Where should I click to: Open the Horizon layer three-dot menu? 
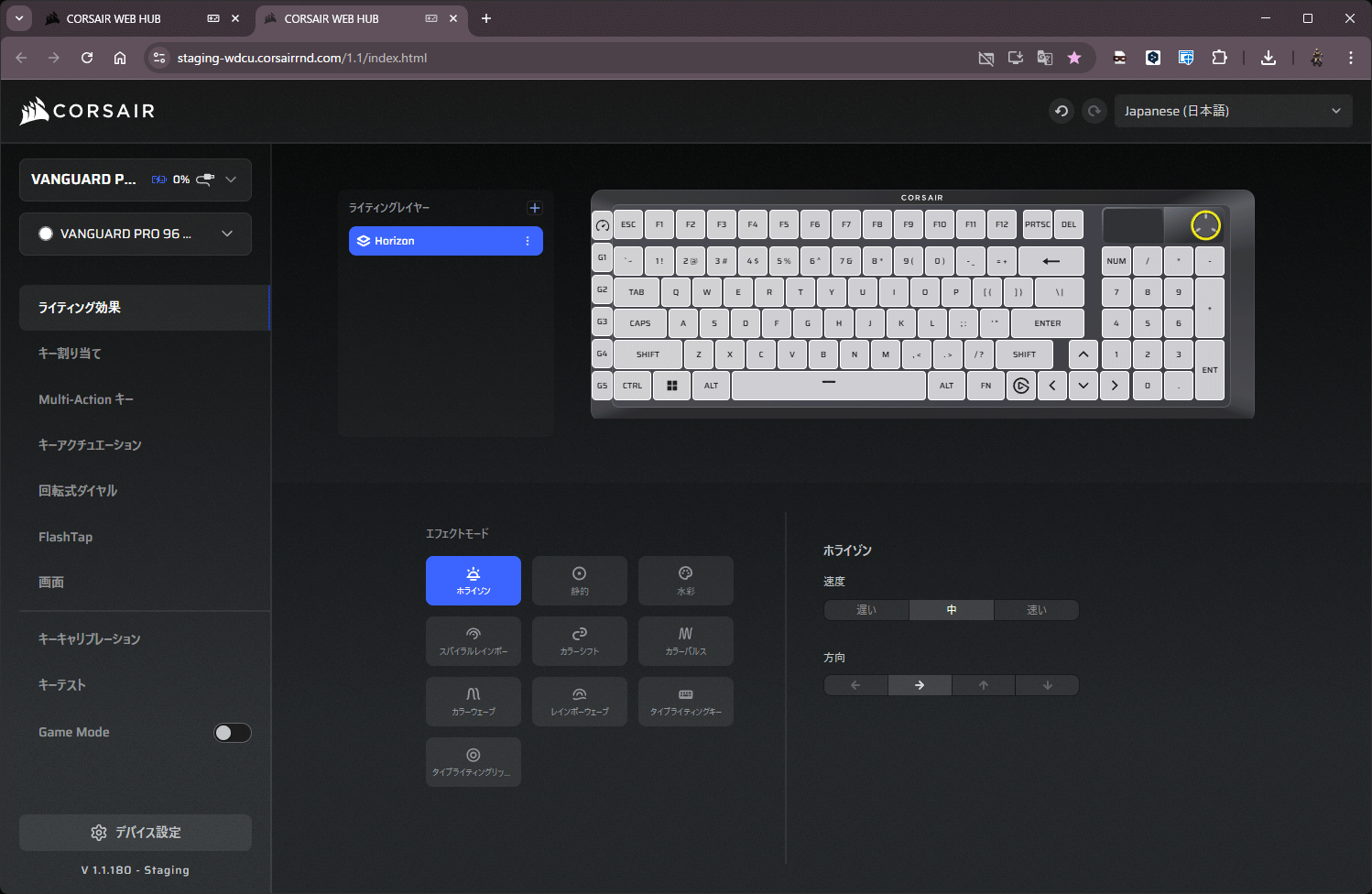coord(528,241)
